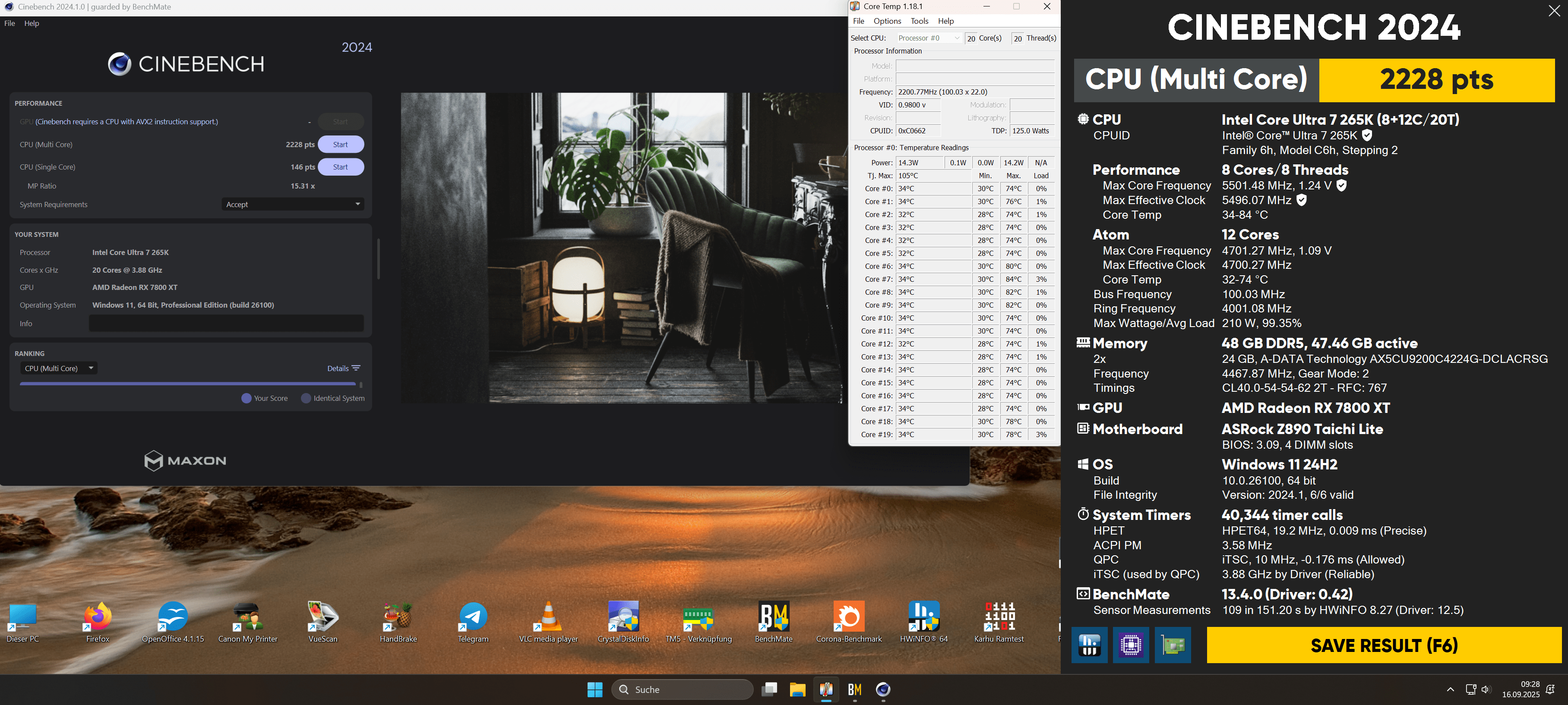Click the Info text field
1568x705 pixels.
pyautogui.click(x=226, y=324)
